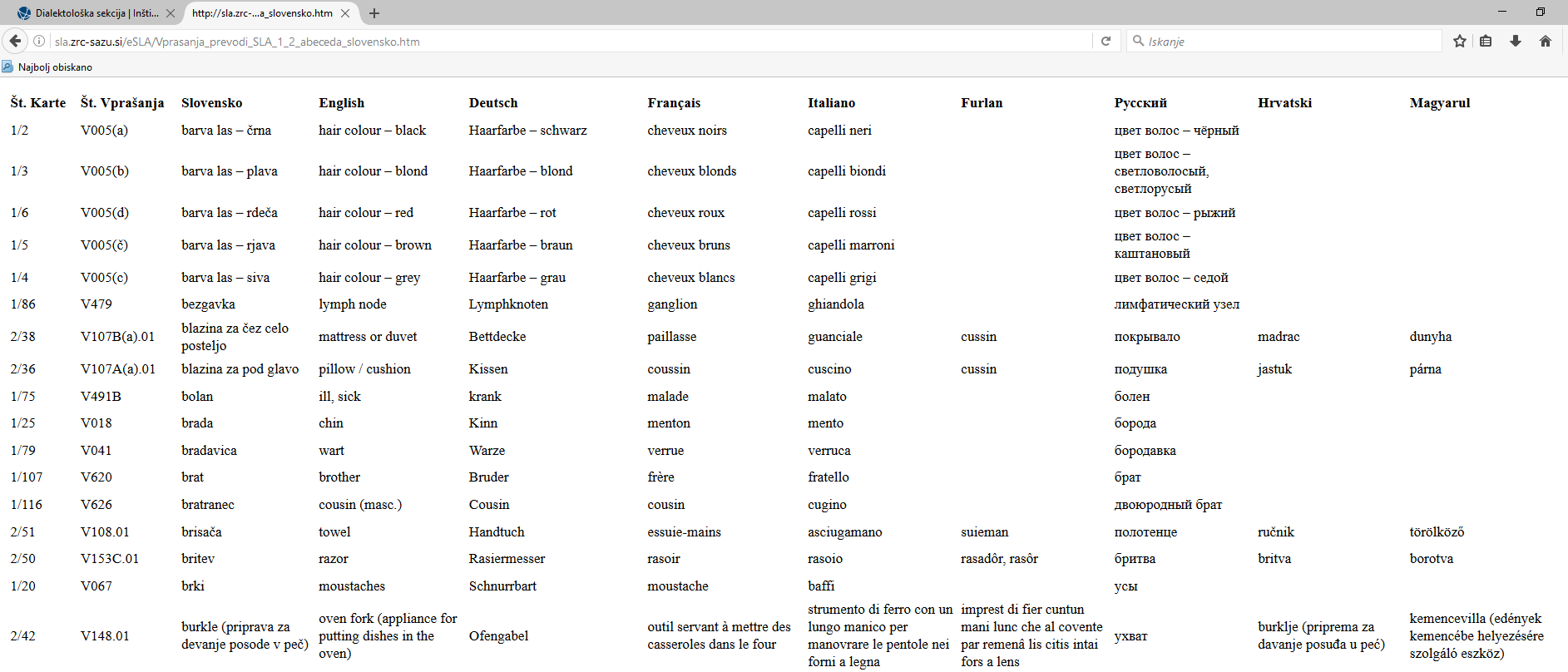The width and height of the screenshot is (1568, 672).
Task: Open a new tab with plus icon
Action: 374,13
